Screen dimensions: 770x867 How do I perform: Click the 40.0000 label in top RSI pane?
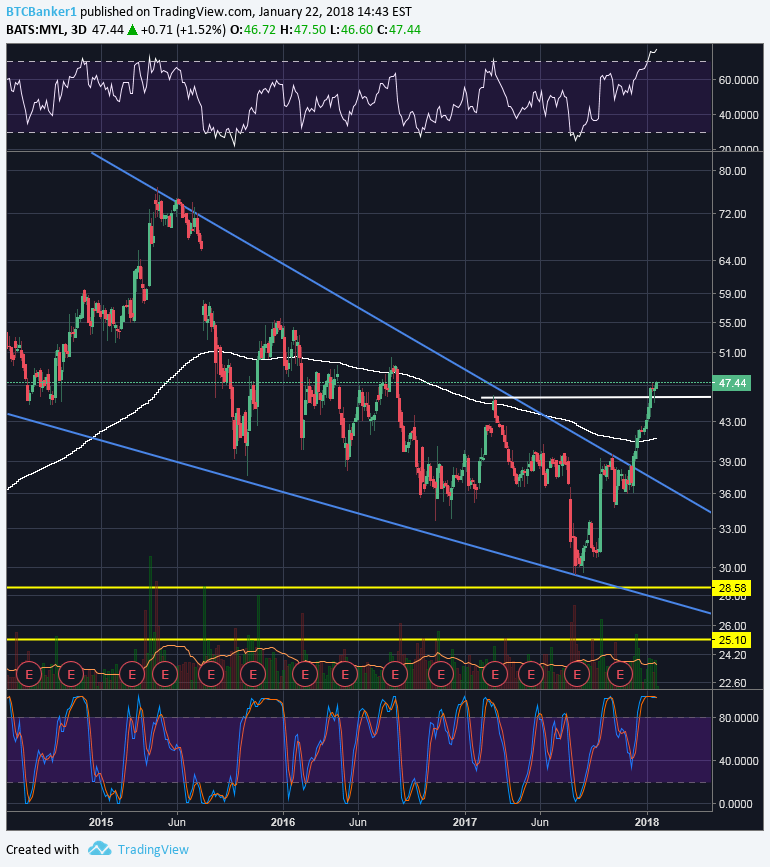click(x=738, y=116)
